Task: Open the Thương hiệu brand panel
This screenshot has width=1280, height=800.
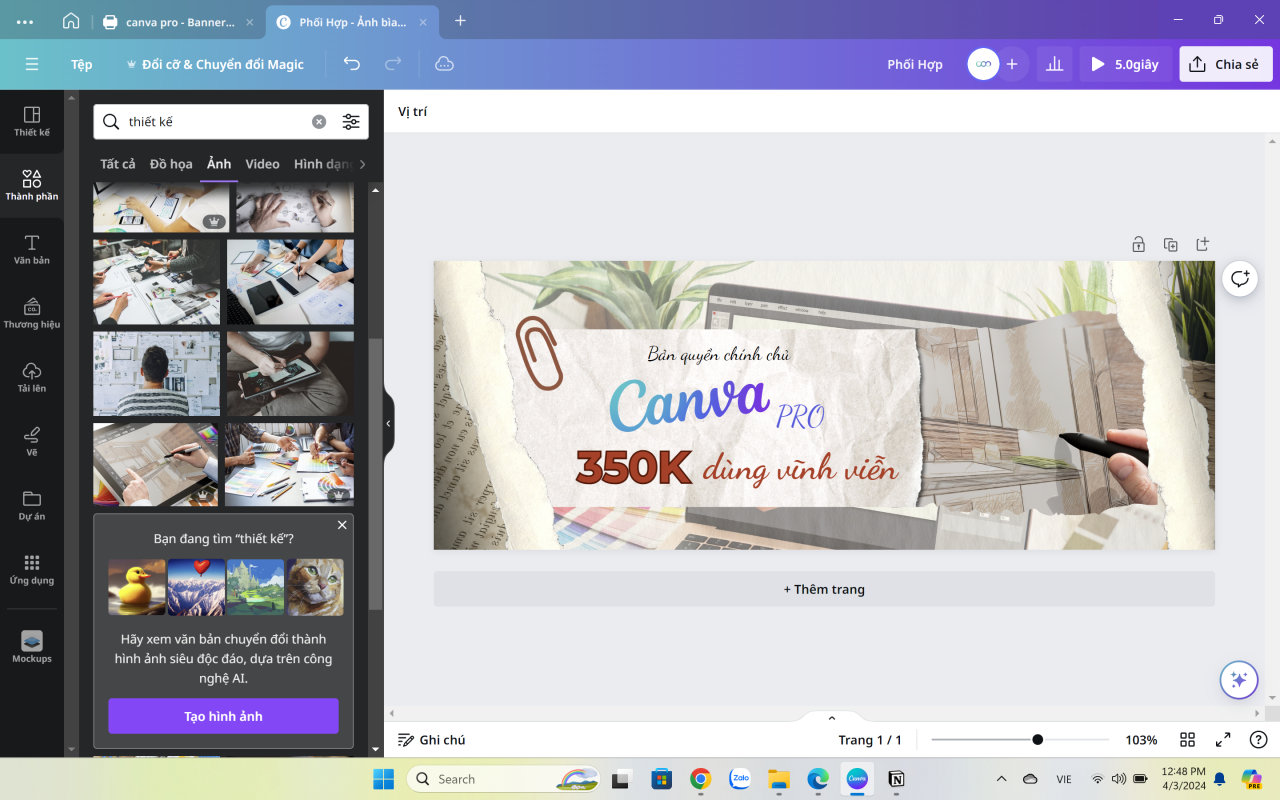Action: coord(32,313)
